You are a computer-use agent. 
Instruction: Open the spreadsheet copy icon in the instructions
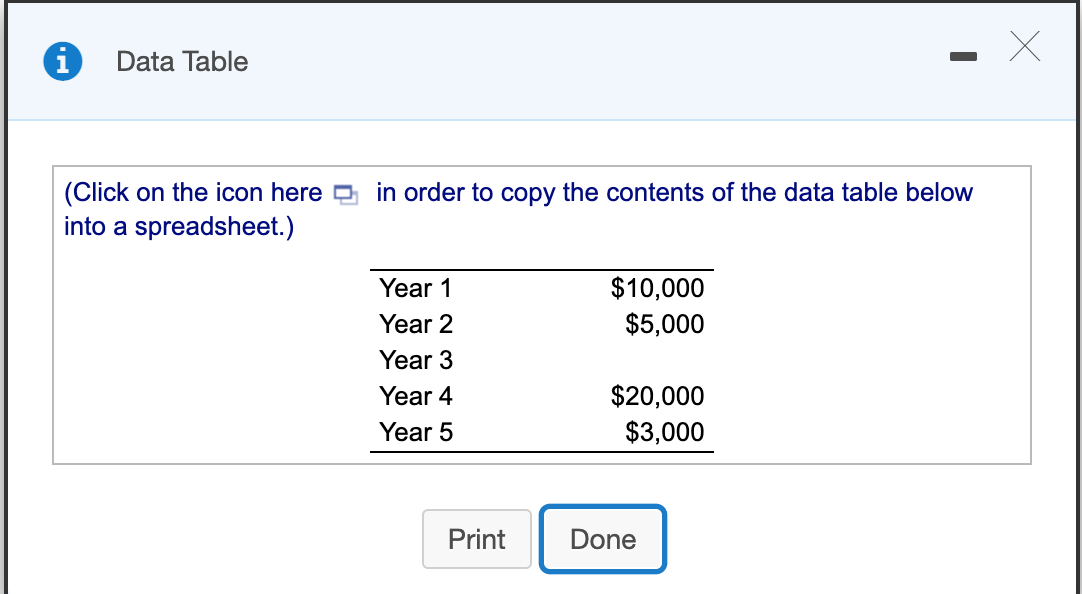point(344,194)
